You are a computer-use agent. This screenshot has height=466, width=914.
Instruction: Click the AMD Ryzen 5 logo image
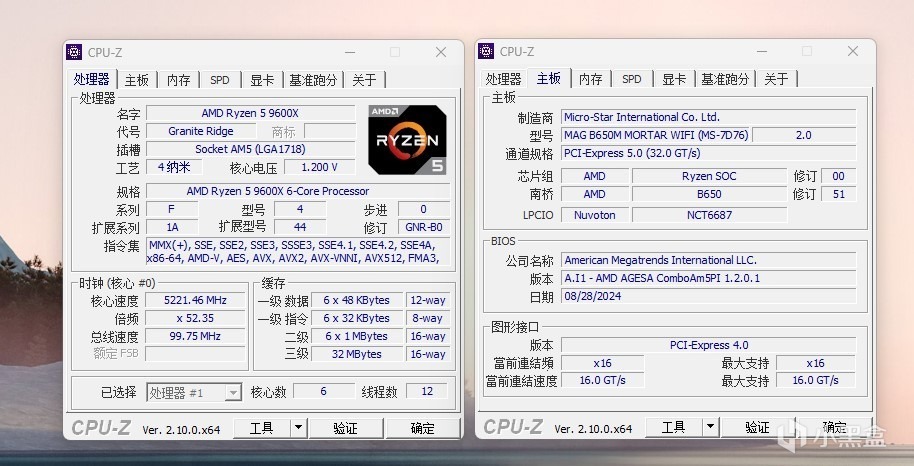pyautogui.click(x=407, y=140)
